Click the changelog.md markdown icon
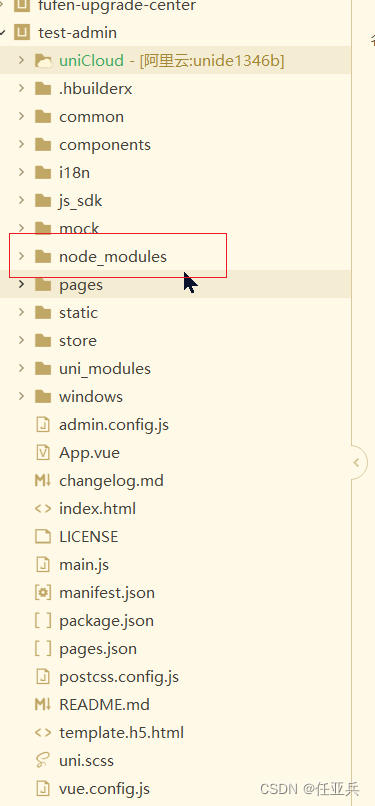 click(43, 481)
